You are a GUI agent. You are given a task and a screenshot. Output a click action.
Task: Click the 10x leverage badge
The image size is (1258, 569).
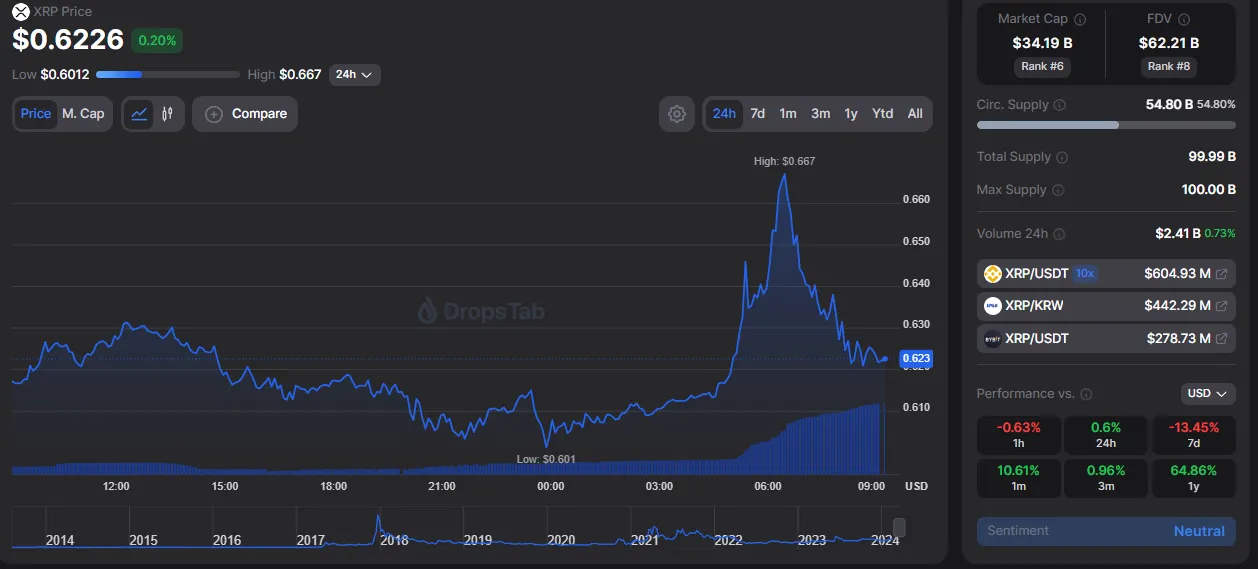point(1085,274)
